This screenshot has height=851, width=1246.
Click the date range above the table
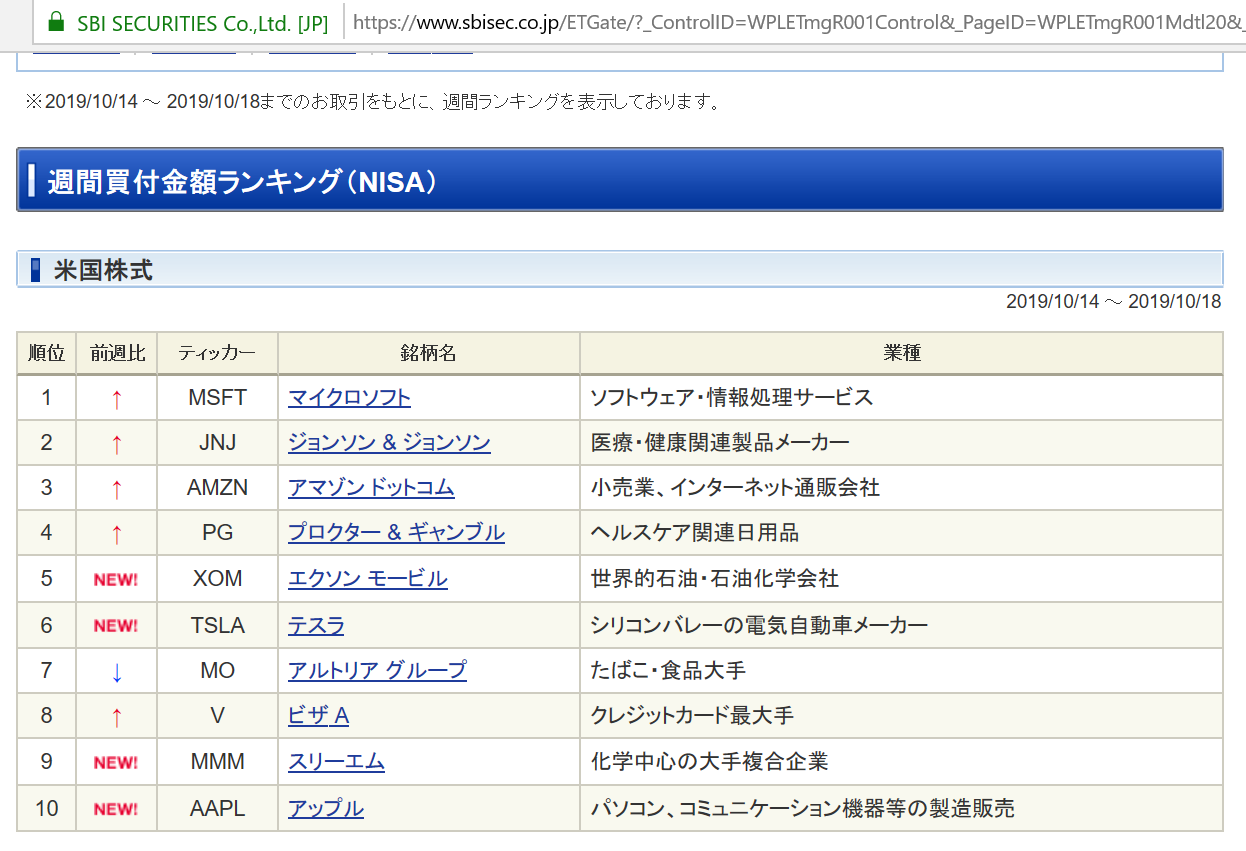point(1113,302)
